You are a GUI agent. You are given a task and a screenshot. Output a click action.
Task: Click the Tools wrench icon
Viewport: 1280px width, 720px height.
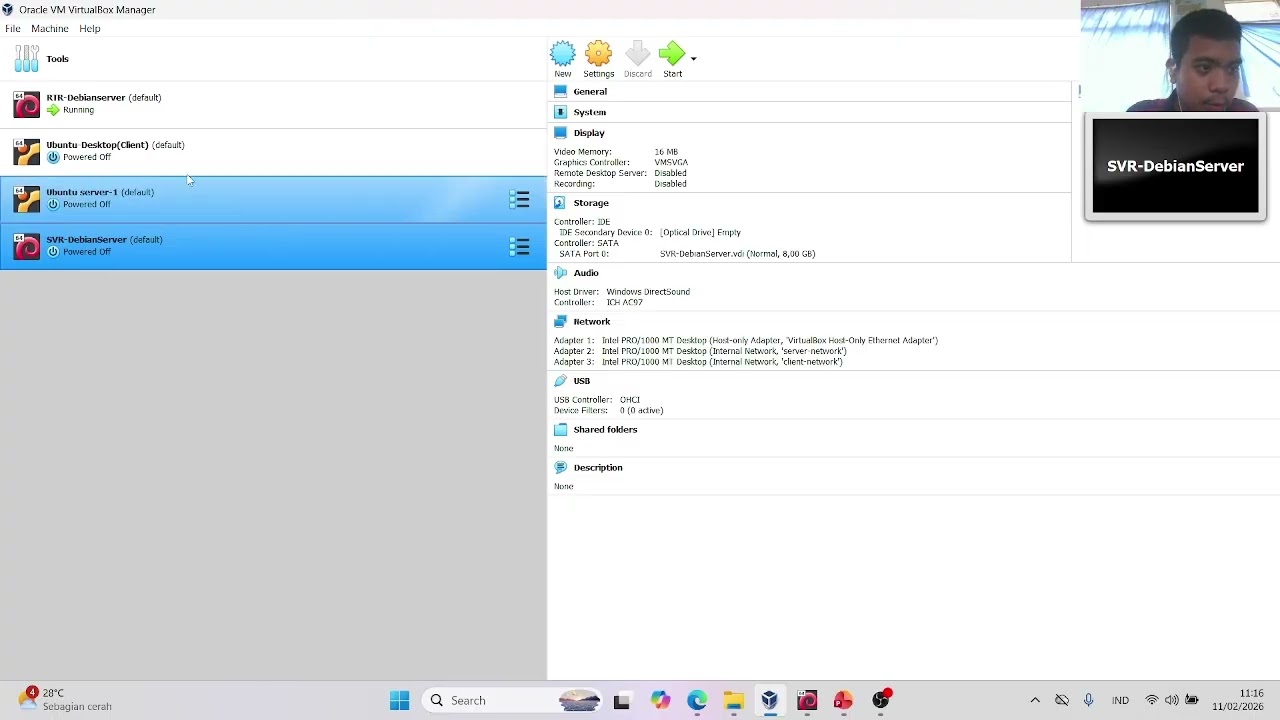(27, 59)
